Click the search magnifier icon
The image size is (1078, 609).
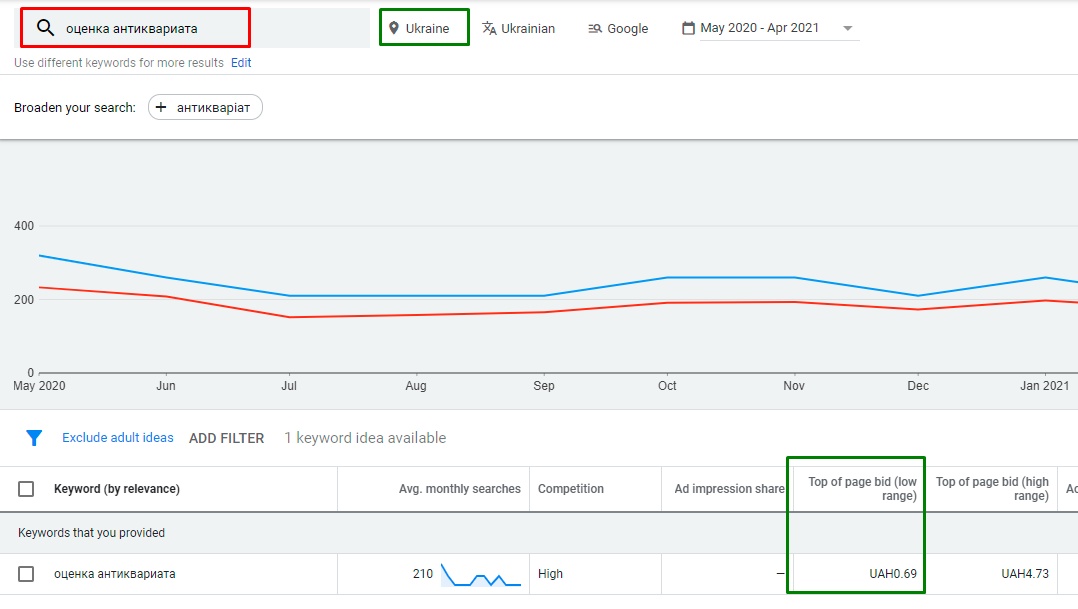44,28
